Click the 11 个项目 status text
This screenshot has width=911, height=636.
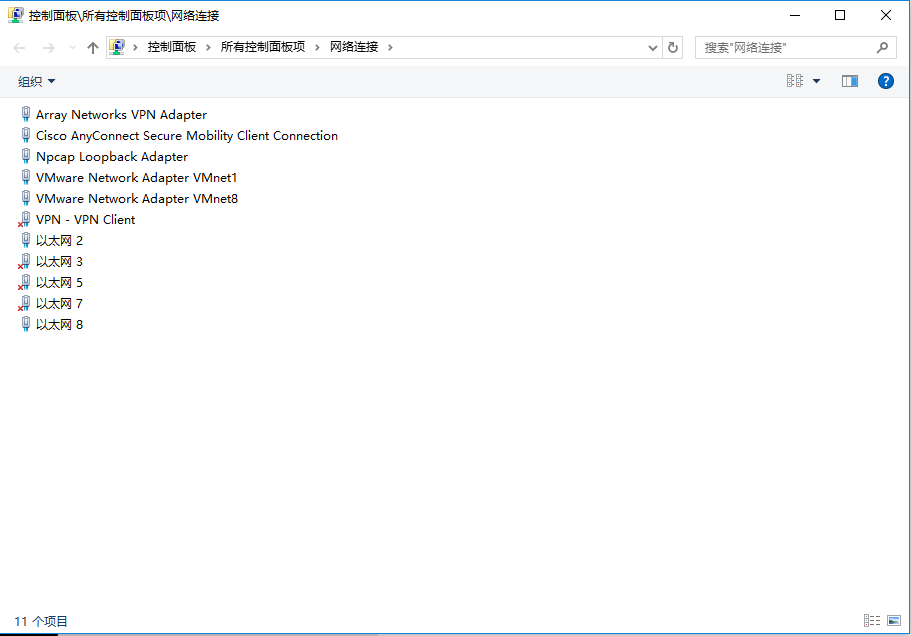coord(41,621)
